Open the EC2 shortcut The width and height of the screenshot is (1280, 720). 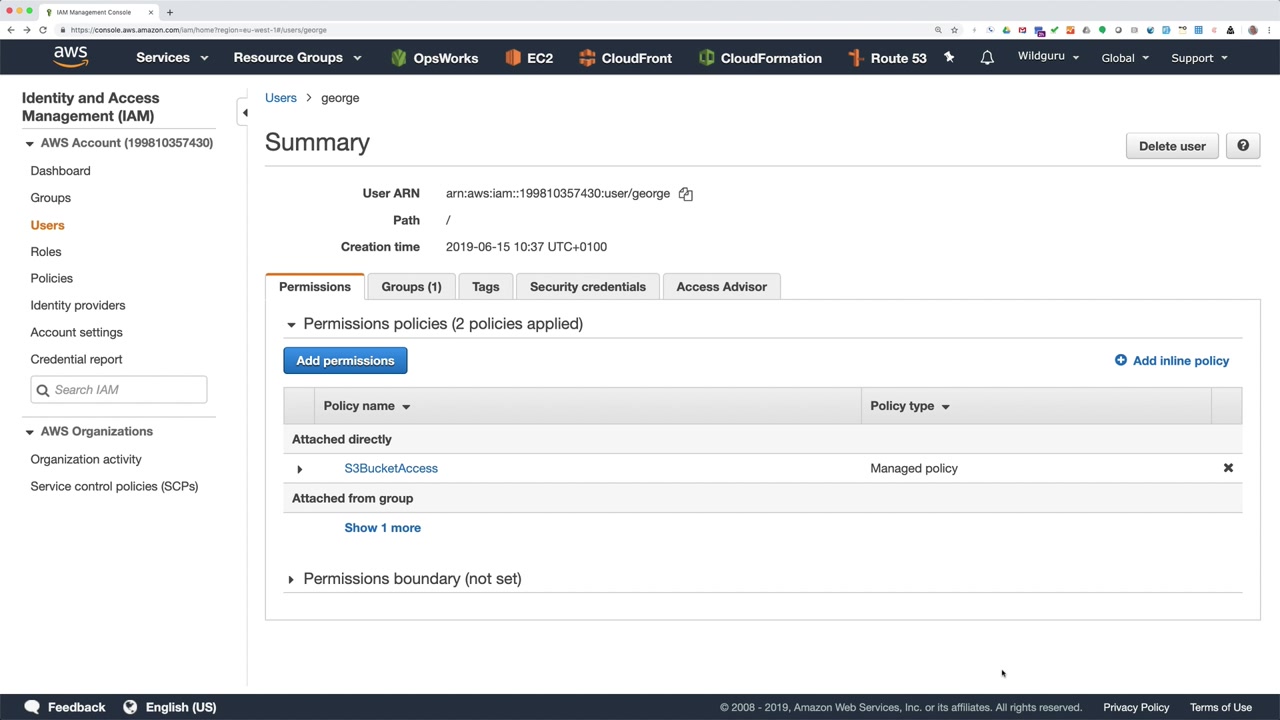coord(529,58)
